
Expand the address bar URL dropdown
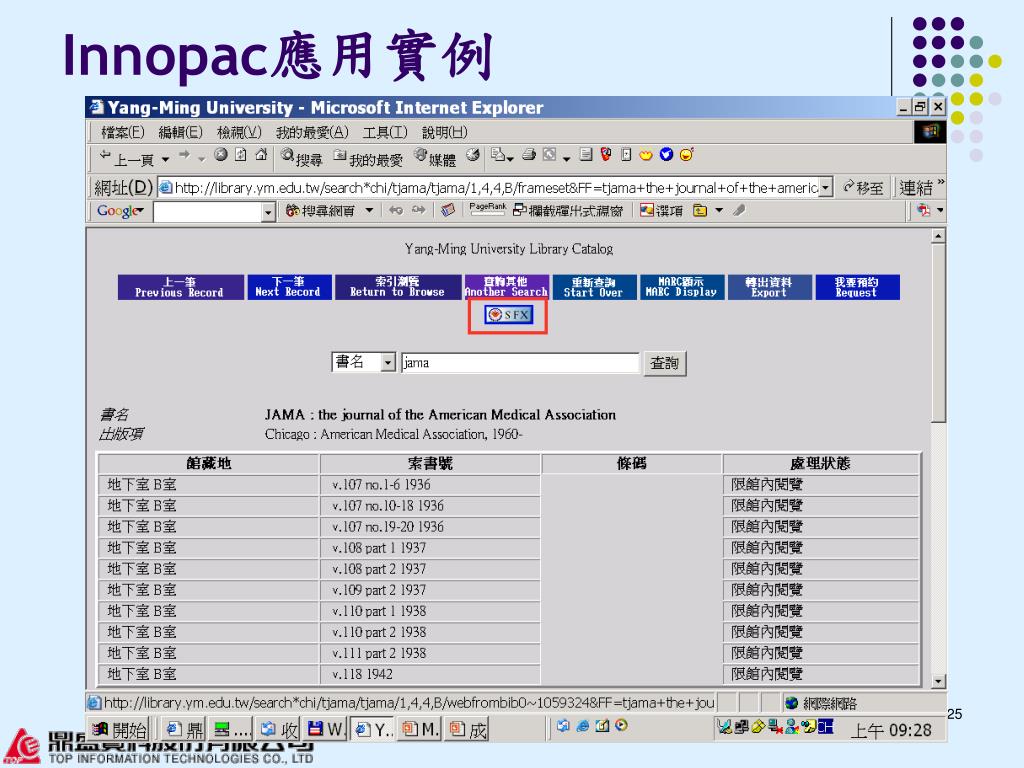pyautogui.click(x=826, y=188)
